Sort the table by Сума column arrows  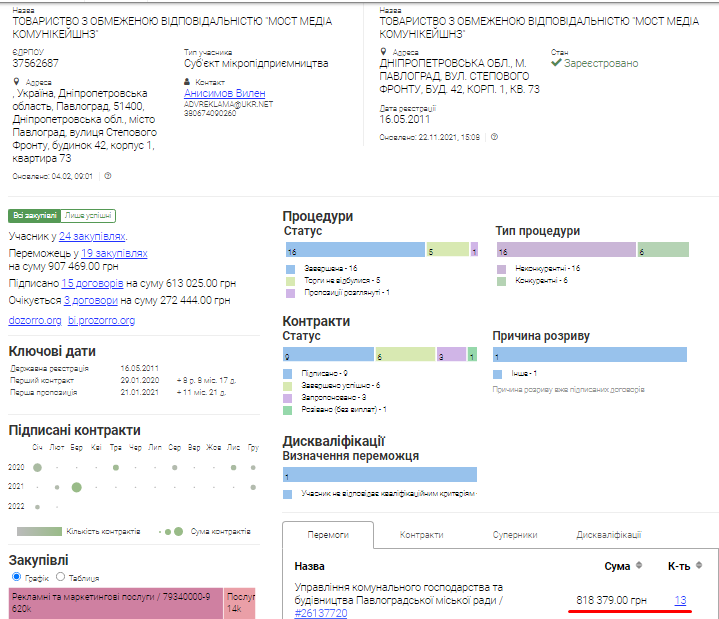point(639,566)
